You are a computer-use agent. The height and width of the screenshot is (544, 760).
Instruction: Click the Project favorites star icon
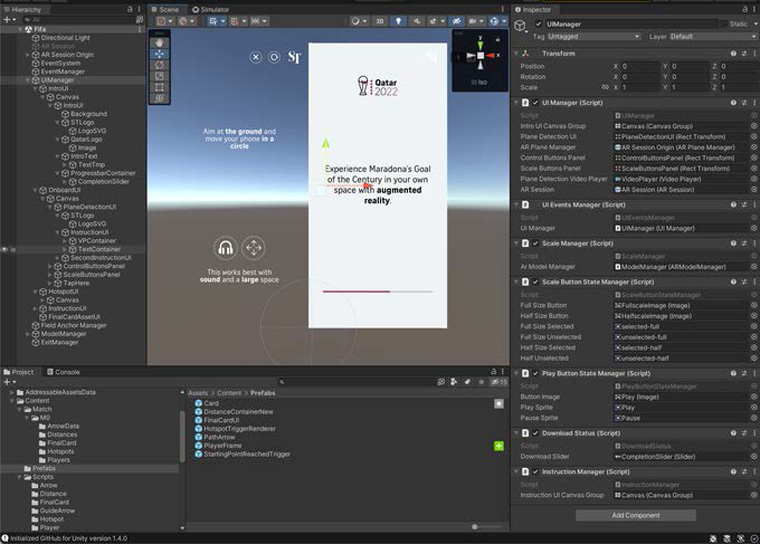click(x=481, y=382)
